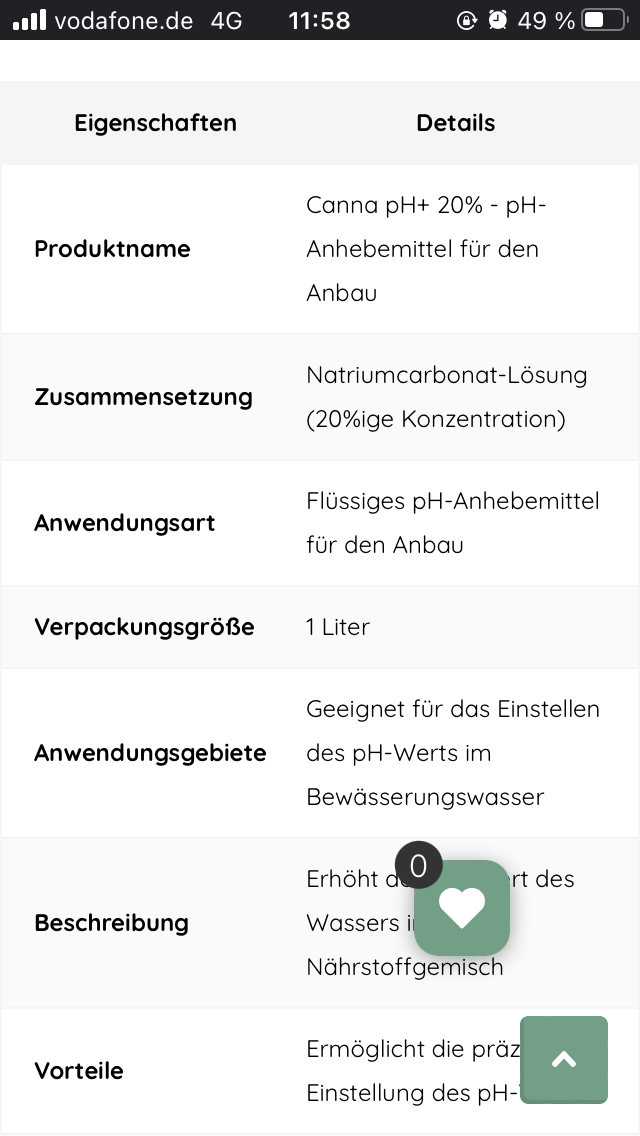Click the Zusammensetzung row label

coord(143,397)
